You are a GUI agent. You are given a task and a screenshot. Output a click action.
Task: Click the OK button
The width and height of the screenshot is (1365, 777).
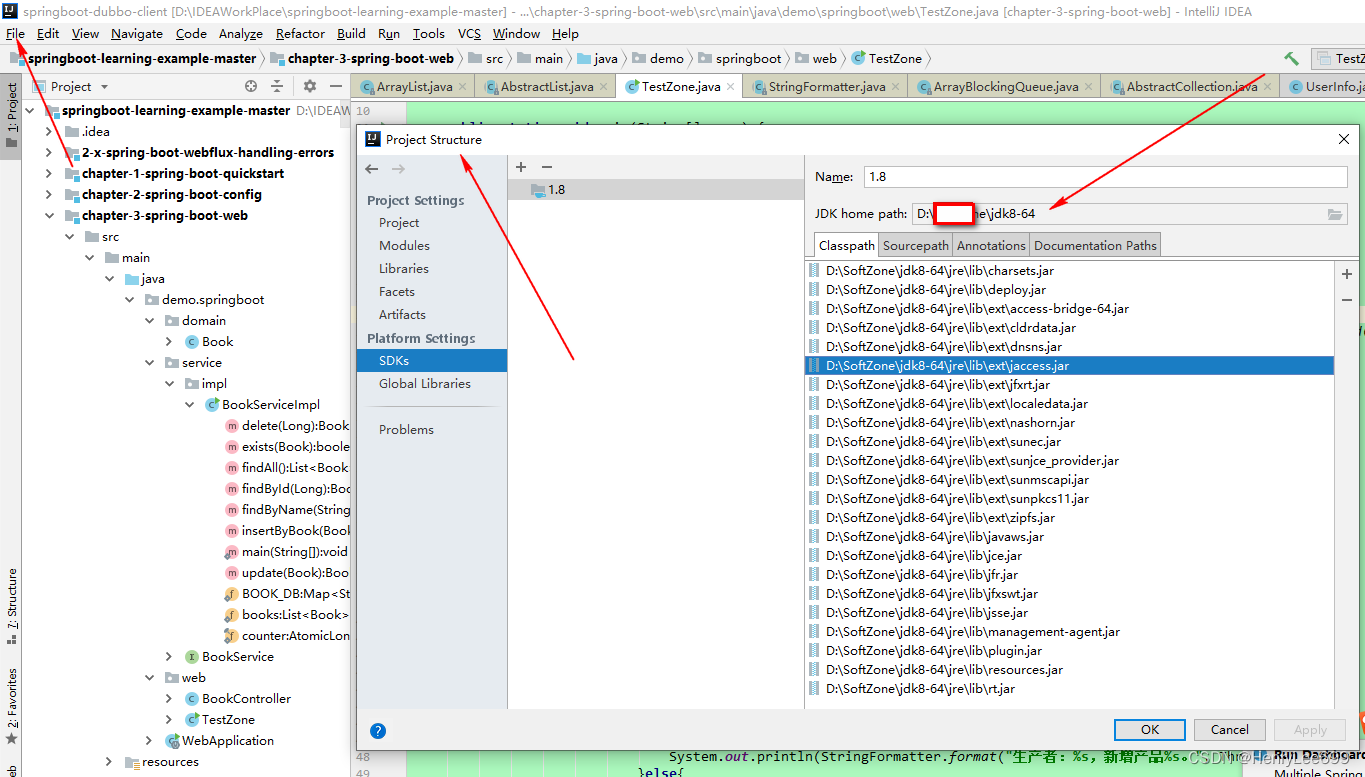[1150, 730]
